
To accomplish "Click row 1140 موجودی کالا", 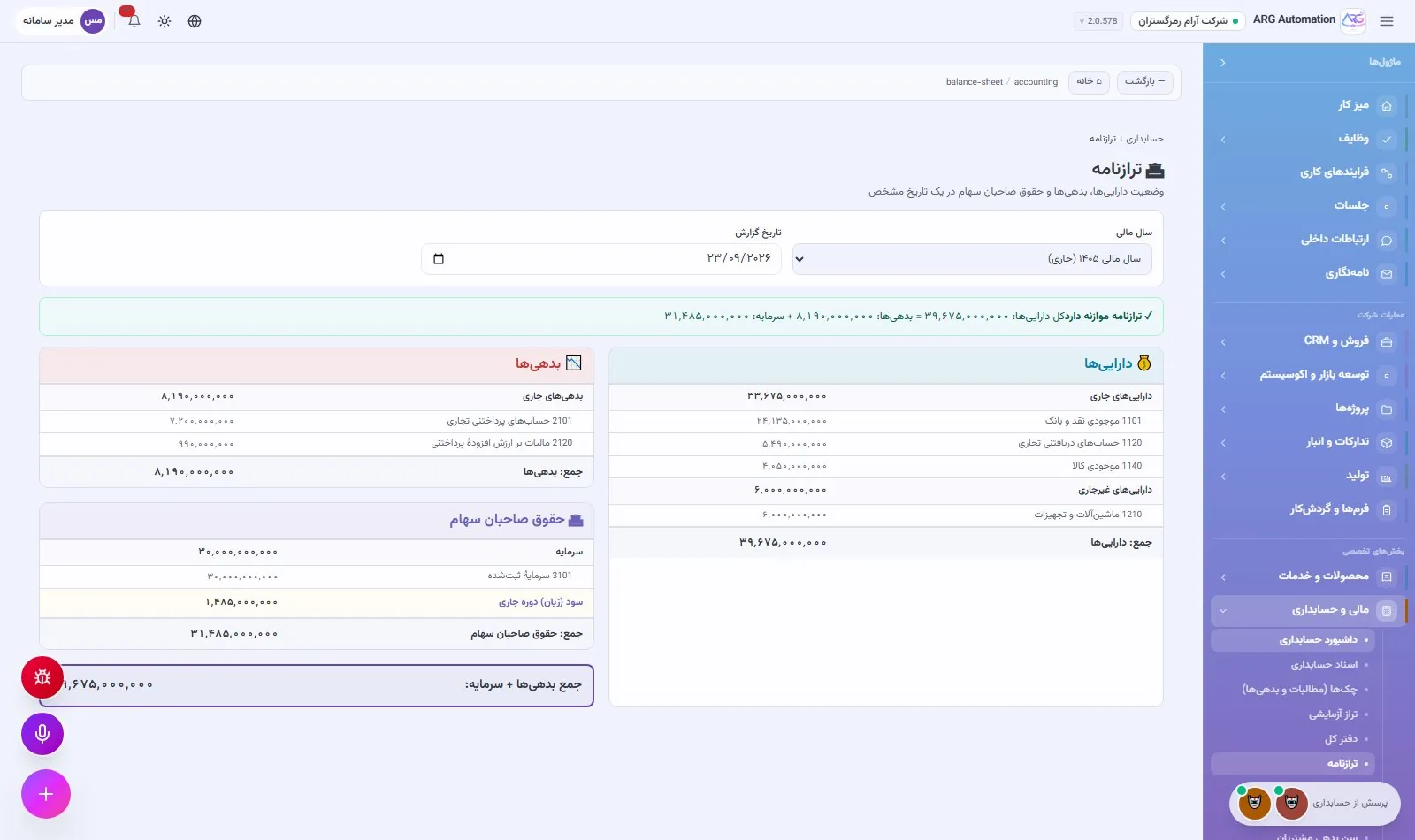I will (885, 466).
